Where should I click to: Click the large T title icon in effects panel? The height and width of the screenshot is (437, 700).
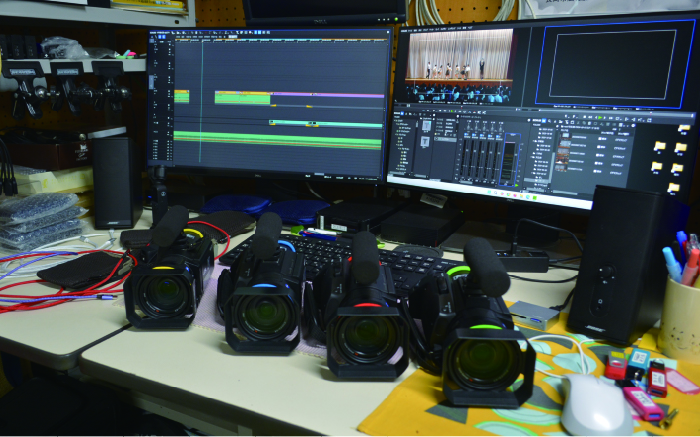point(425,127)
